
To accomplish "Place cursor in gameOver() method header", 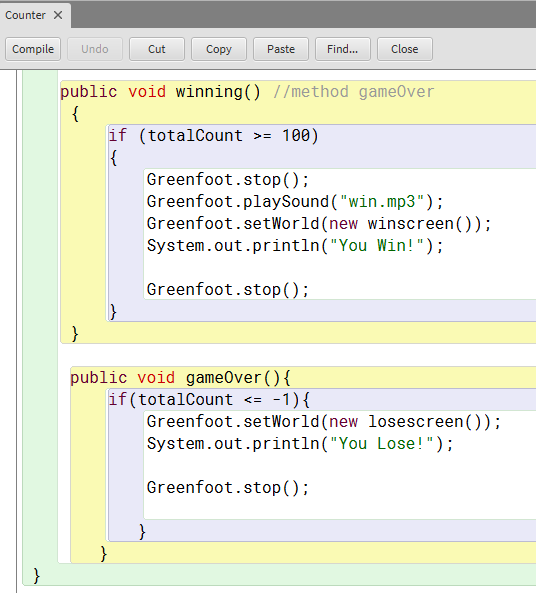I will [180, 378].
